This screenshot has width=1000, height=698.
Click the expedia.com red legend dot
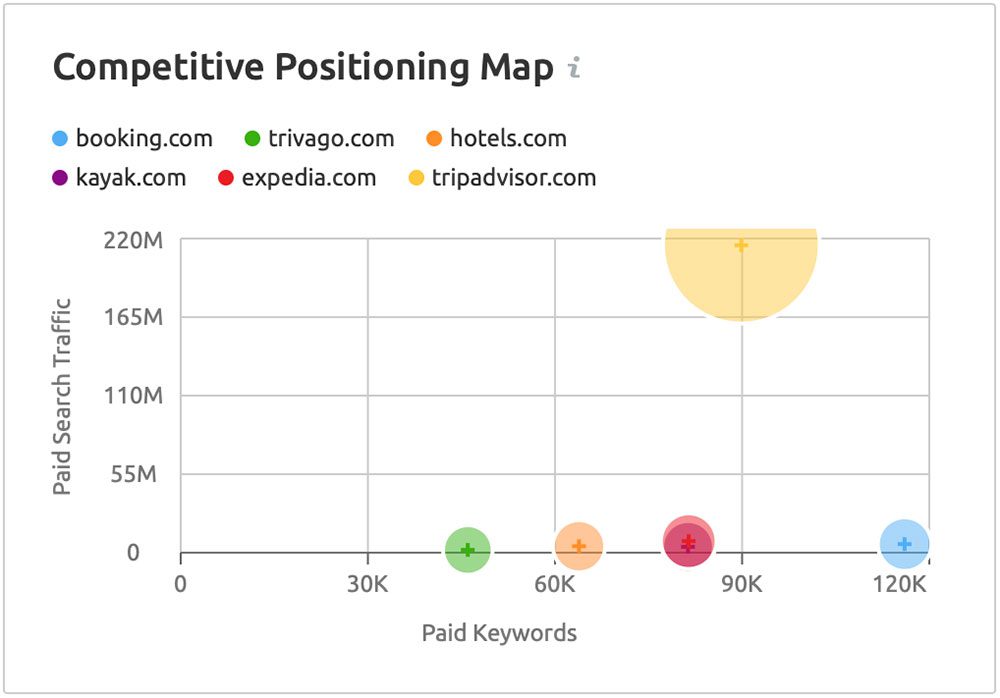pos(226,178)
